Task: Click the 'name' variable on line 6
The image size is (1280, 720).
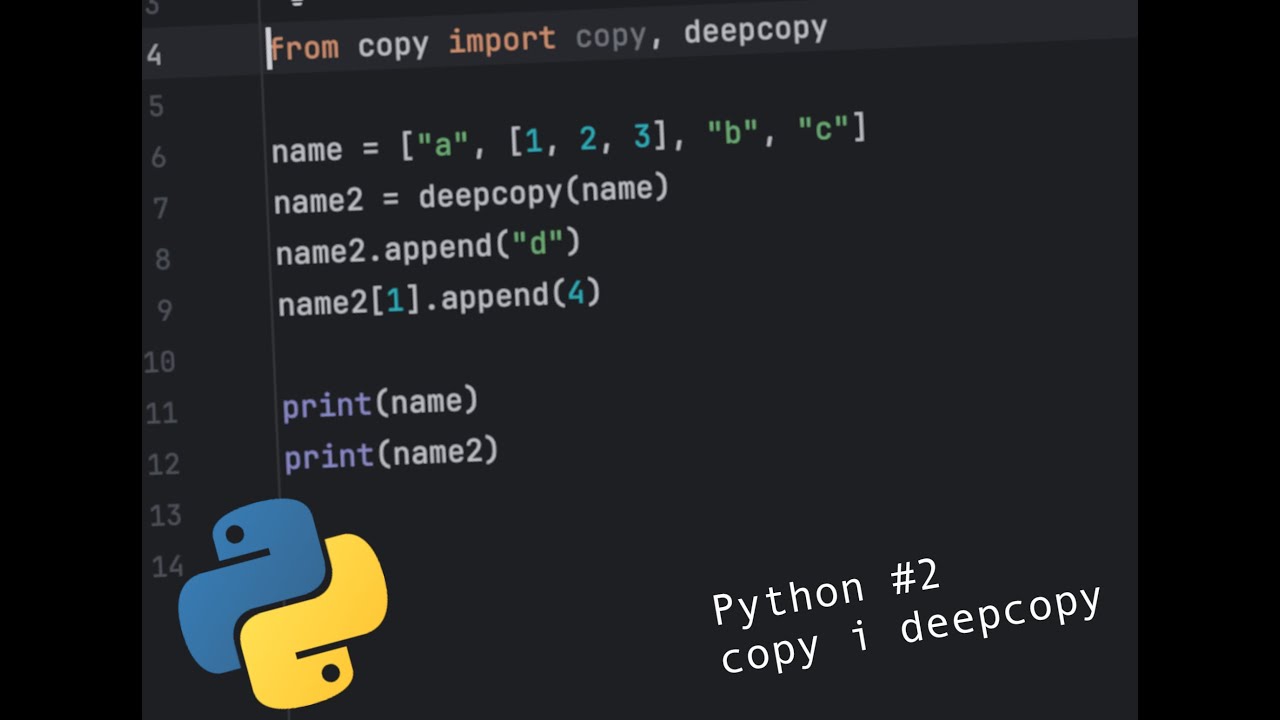Action: pos(307,151)
